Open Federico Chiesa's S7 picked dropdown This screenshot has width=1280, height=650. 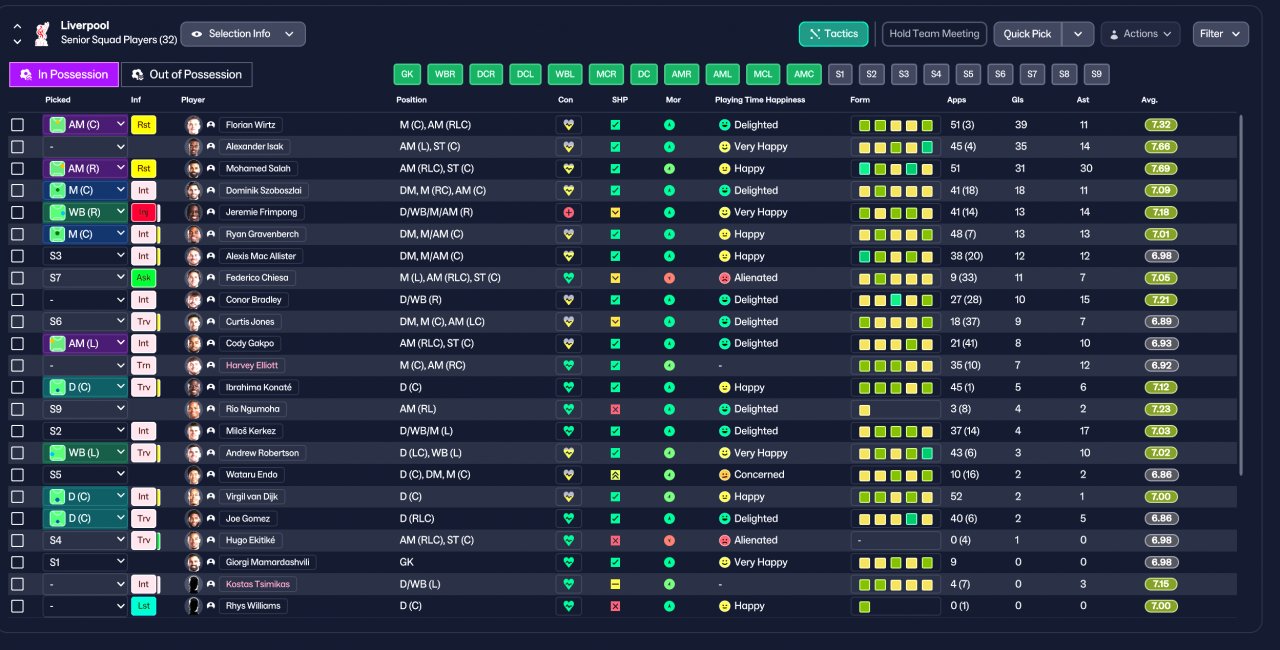tap(86, 278)
